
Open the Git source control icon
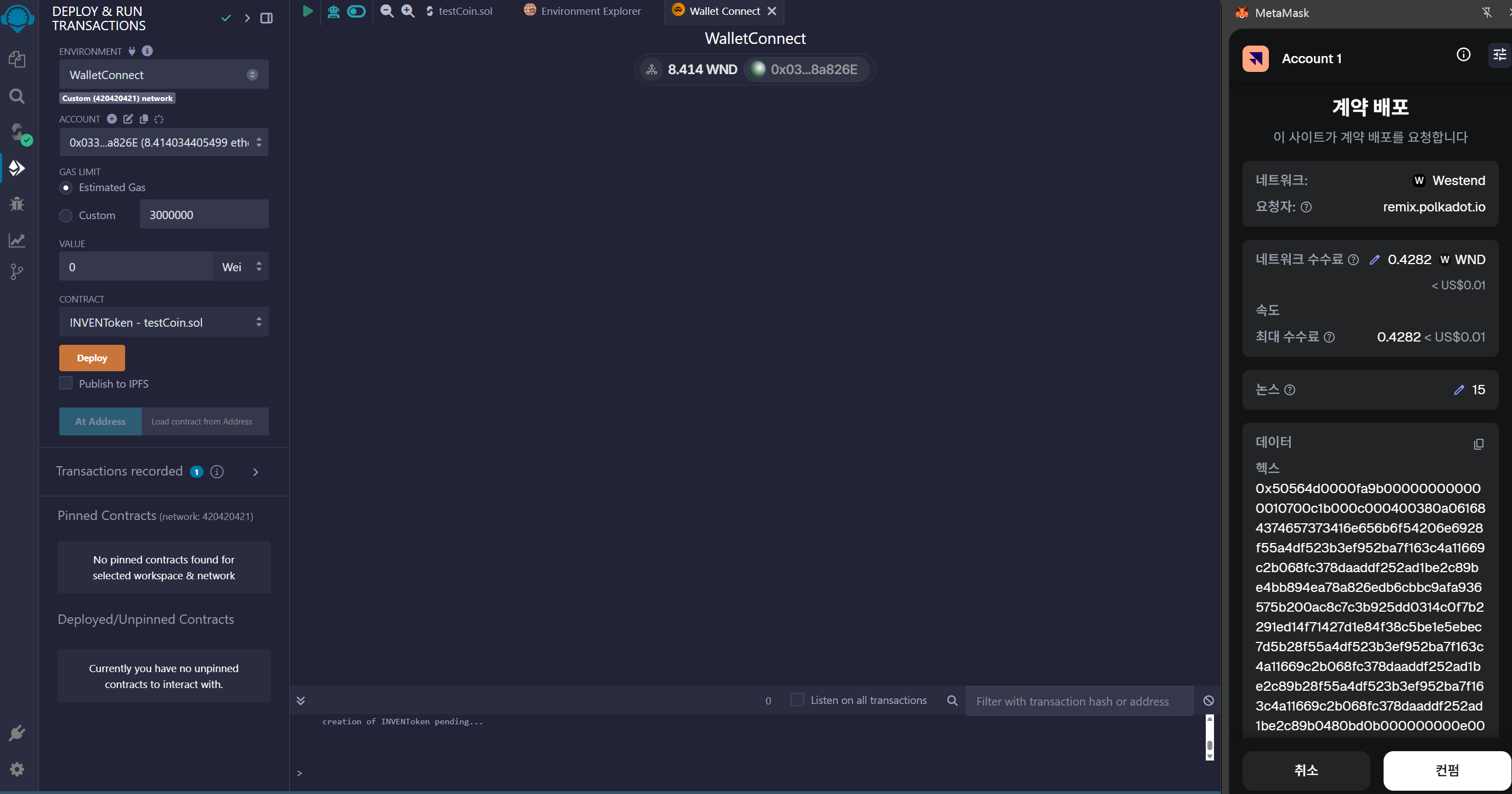point(17,271)
